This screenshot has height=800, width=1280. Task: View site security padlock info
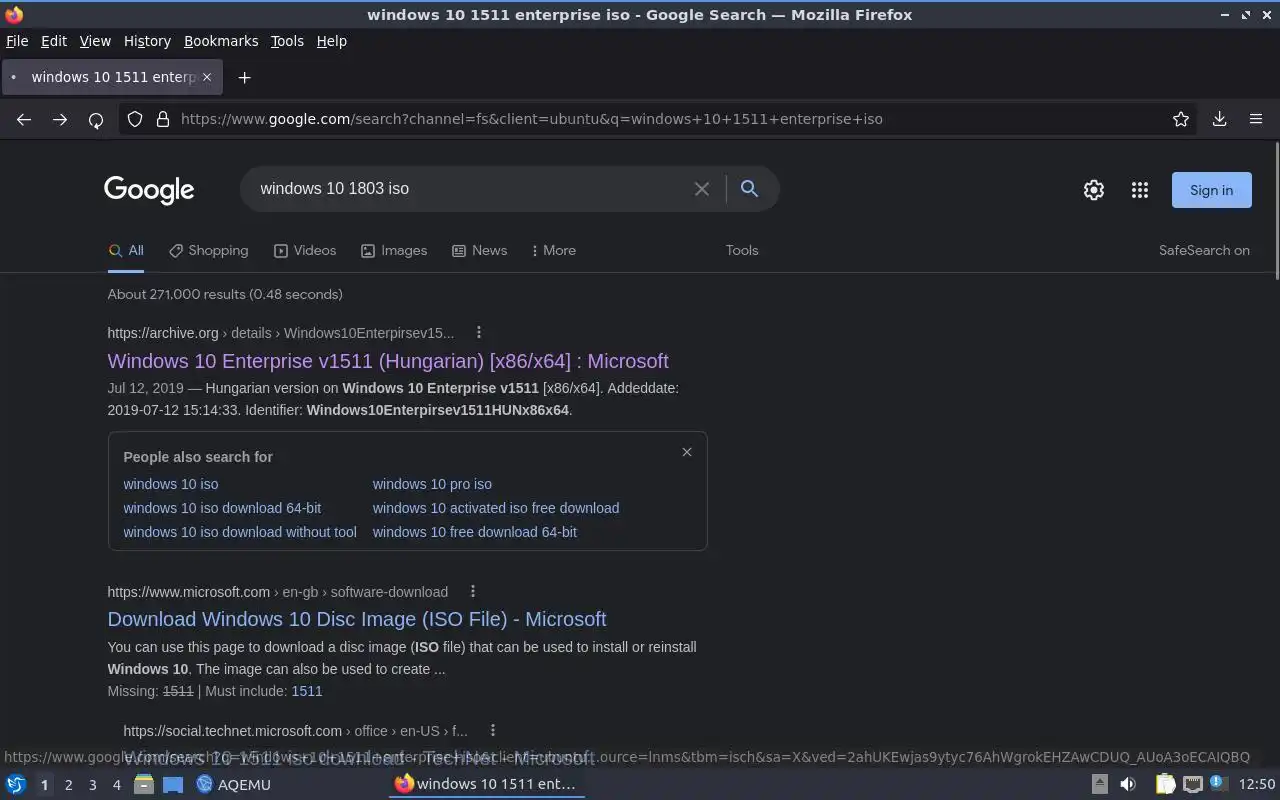pyautogui.click(x=163, y=119)
